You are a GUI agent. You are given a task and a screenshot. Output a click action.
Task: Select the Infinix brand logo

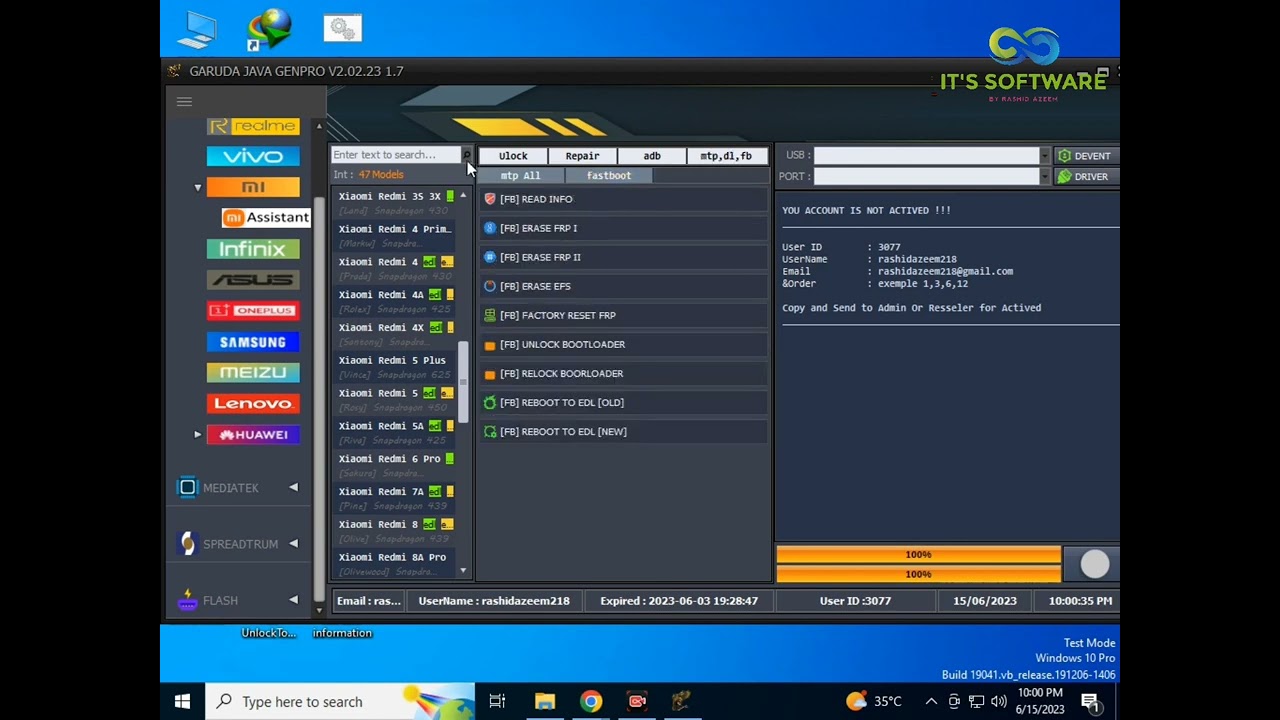click(253, 248)
